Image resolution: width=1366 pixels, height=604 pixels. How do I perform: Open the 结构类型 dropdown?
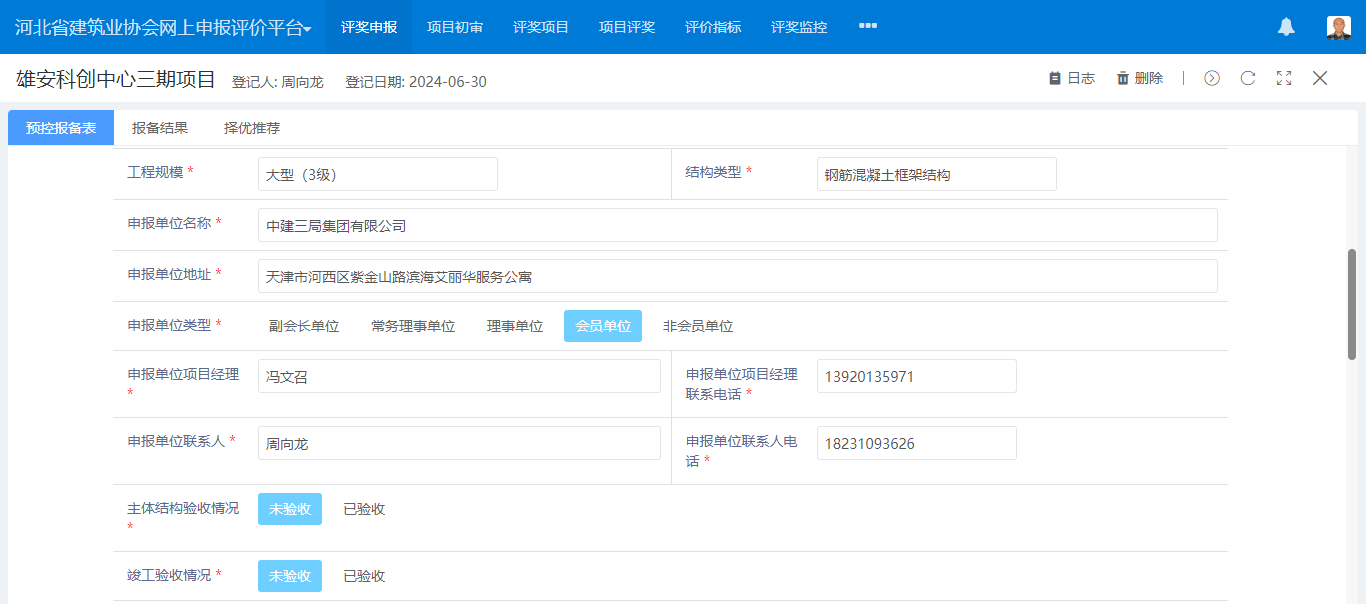pyautogui.click(x=936, y=174)
